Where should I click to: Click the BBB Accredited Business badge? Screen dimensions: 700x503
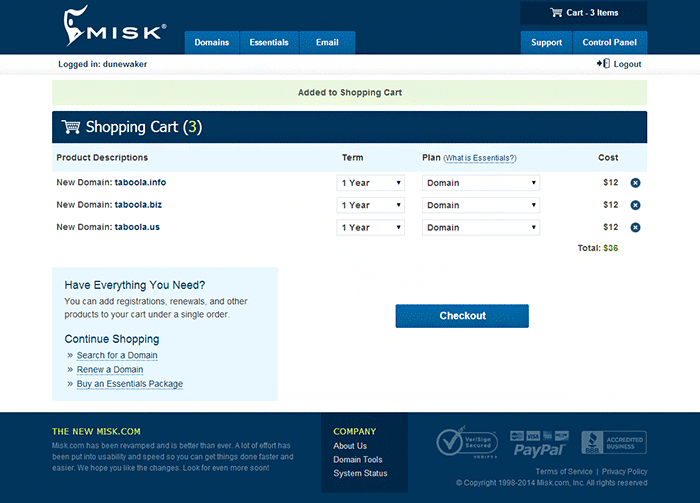click(x=614, y=442)
